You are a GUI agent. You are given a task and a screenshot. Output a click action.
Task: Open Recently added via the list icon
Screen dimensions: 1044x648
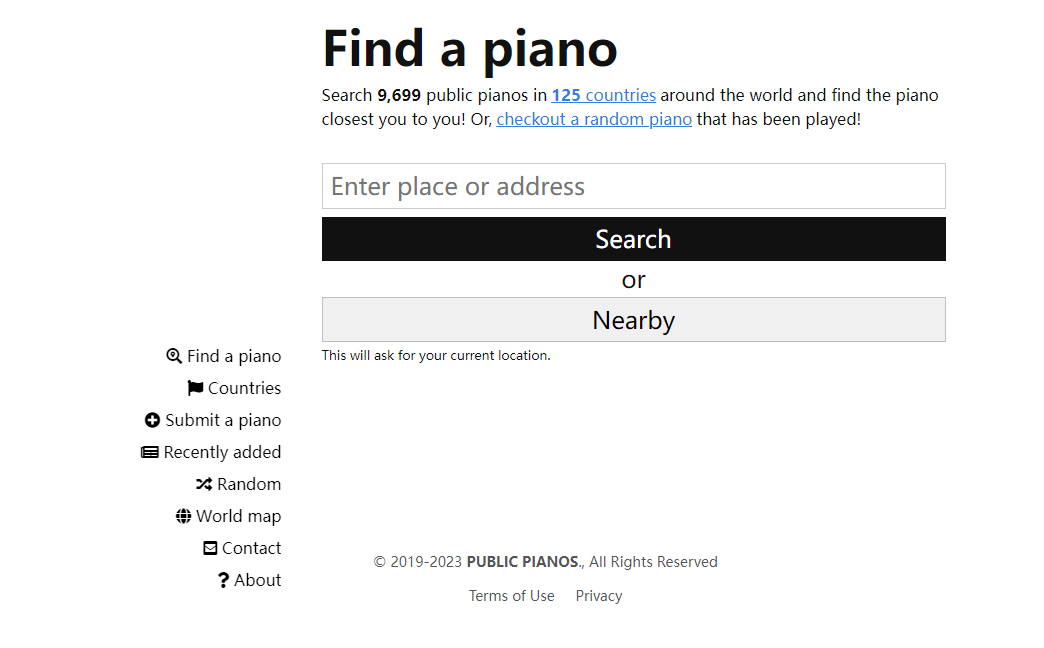(x=148, y=451)
